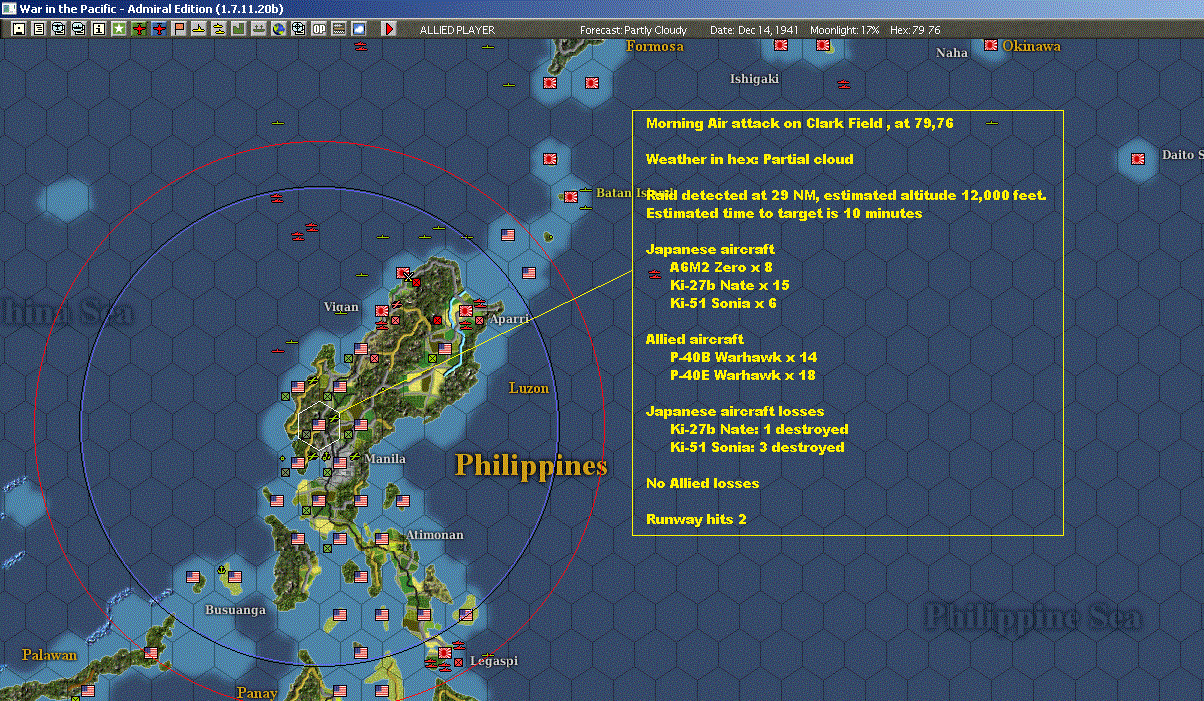Click the 'Hex: 79 76' status text

pos(914,30)
